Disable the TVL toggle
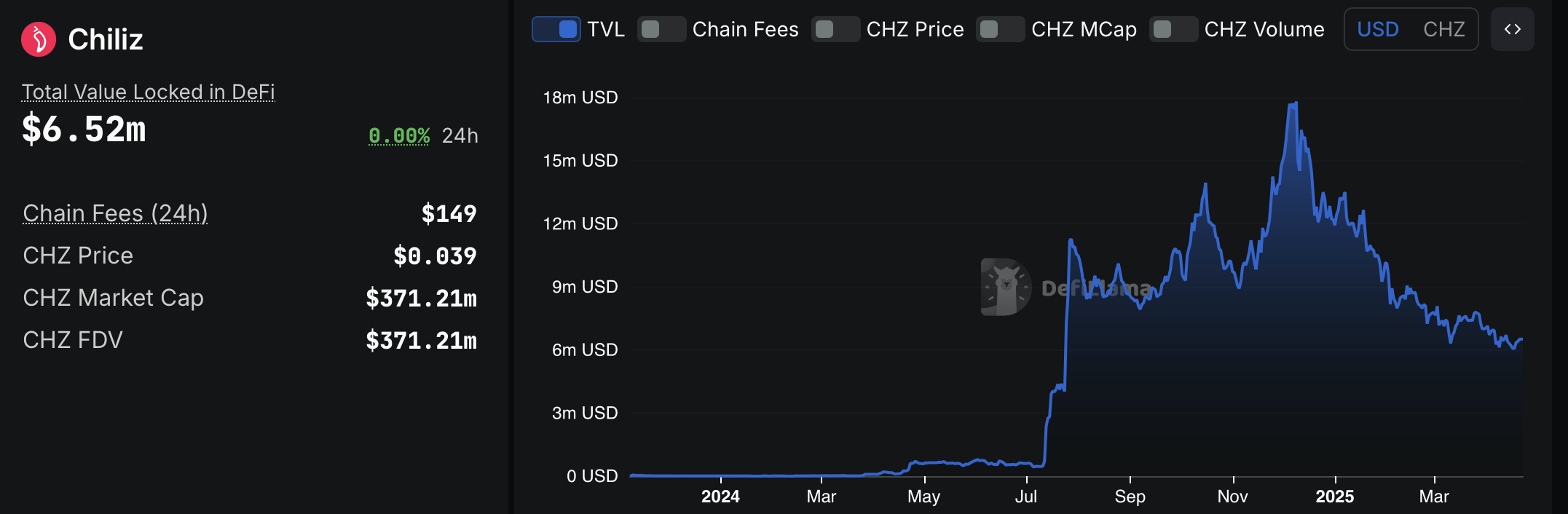 click(x=556, y=29)
